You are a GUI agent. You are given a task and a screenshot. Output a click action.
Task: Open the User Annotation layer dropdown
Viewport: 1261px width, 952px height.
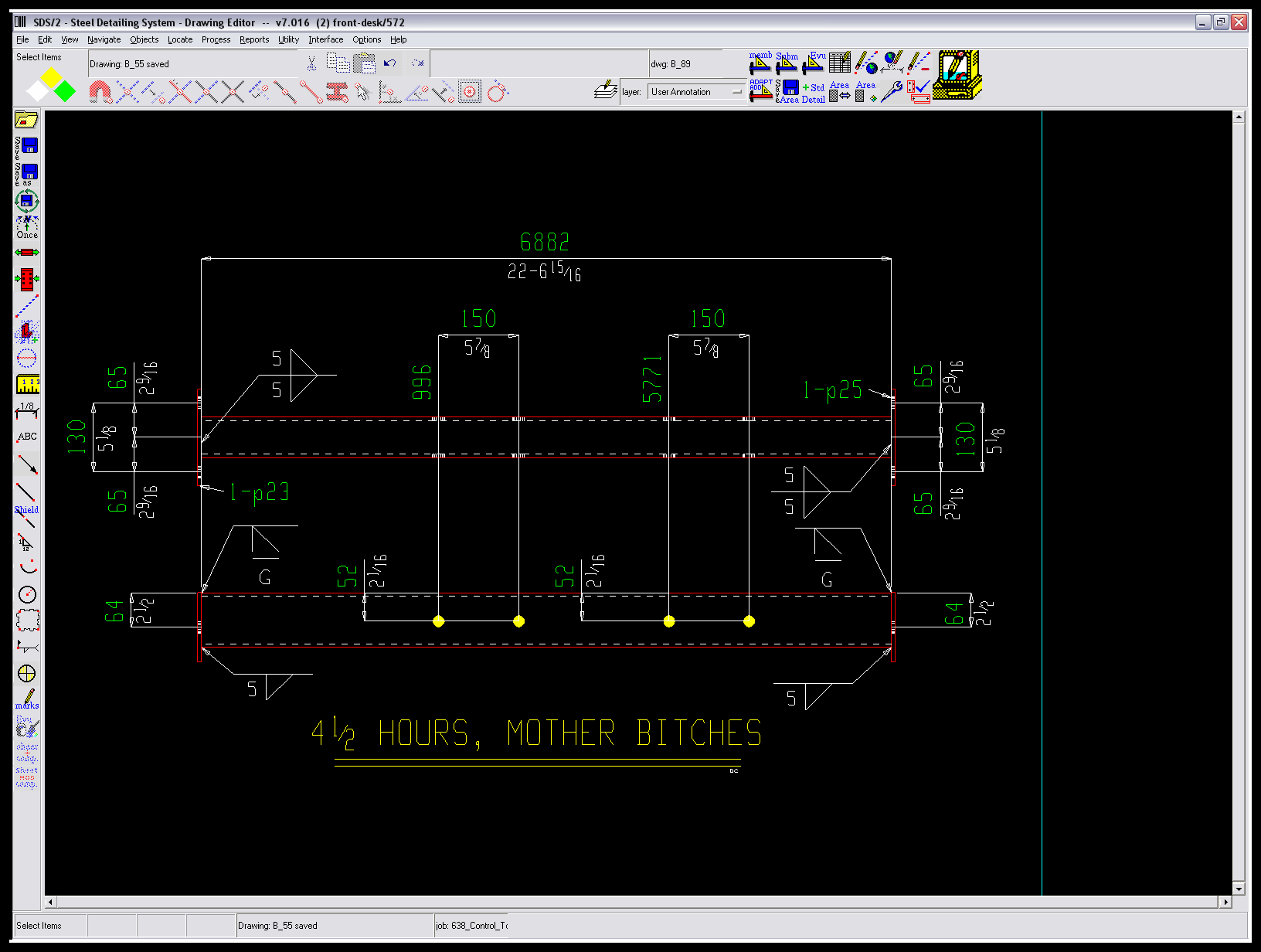click(696, 92)
